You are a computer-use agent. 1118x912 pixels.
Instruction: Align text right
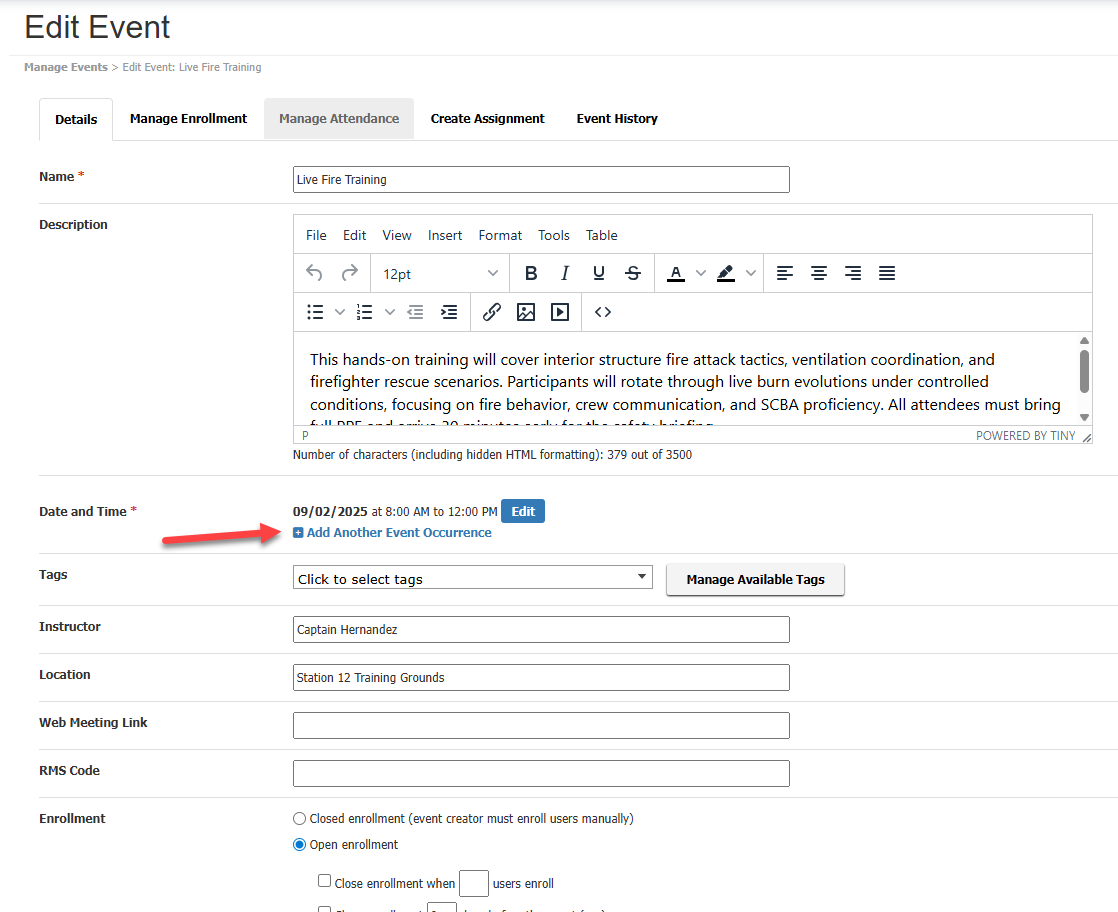click(x=853, y=273)
